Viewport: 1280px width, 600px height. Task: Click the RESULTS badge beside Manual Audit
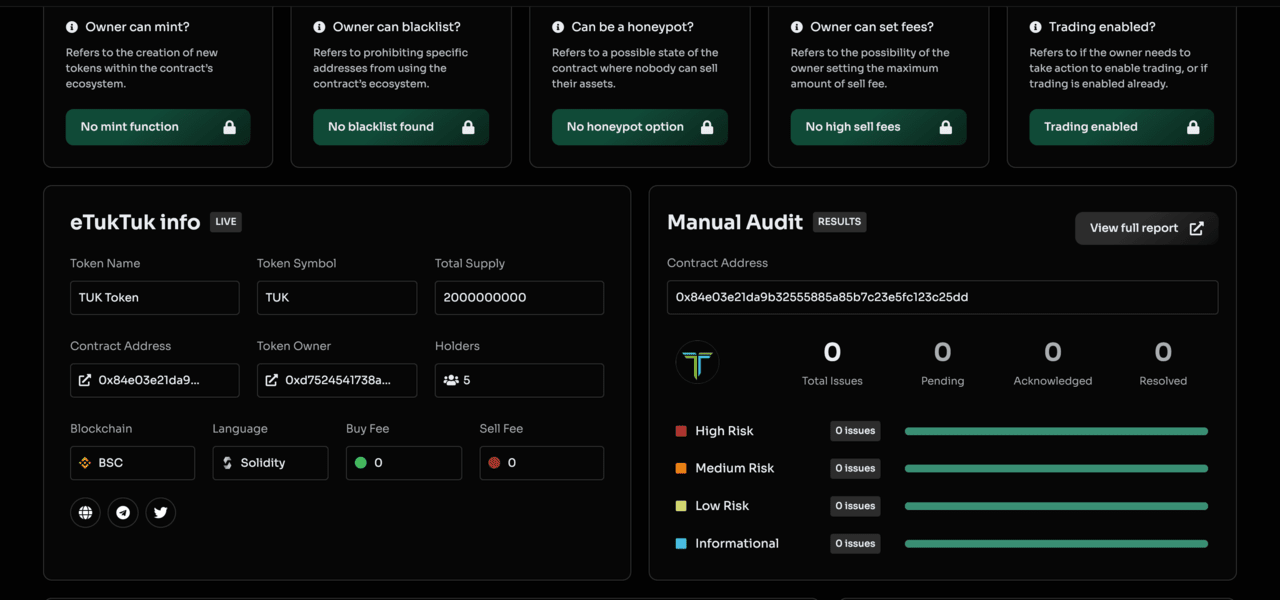click(x=839, y=222)
